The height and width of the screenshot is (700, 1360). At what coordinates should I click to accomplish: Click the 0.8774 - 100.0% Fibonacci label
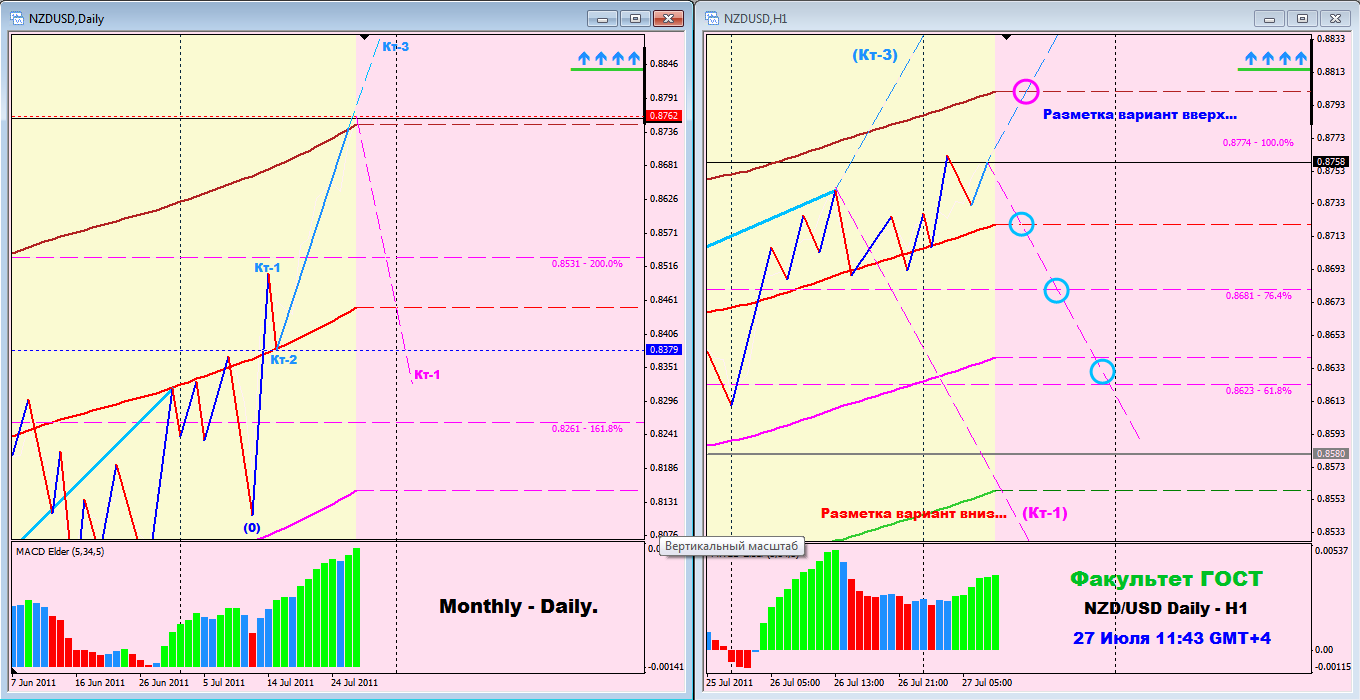click(1258, 143)
